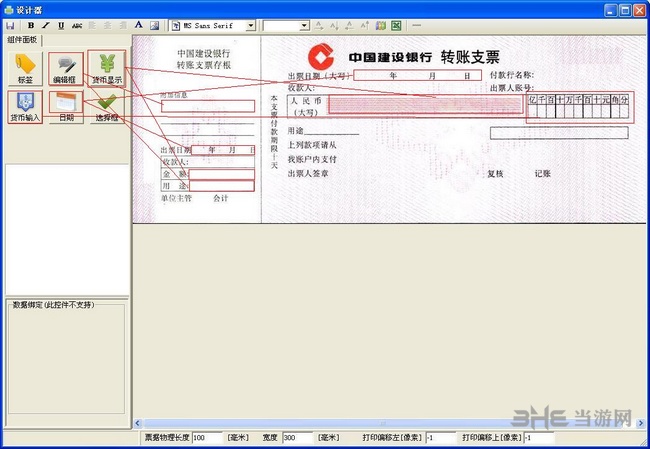Toggle bold formatting

point(31,26)
